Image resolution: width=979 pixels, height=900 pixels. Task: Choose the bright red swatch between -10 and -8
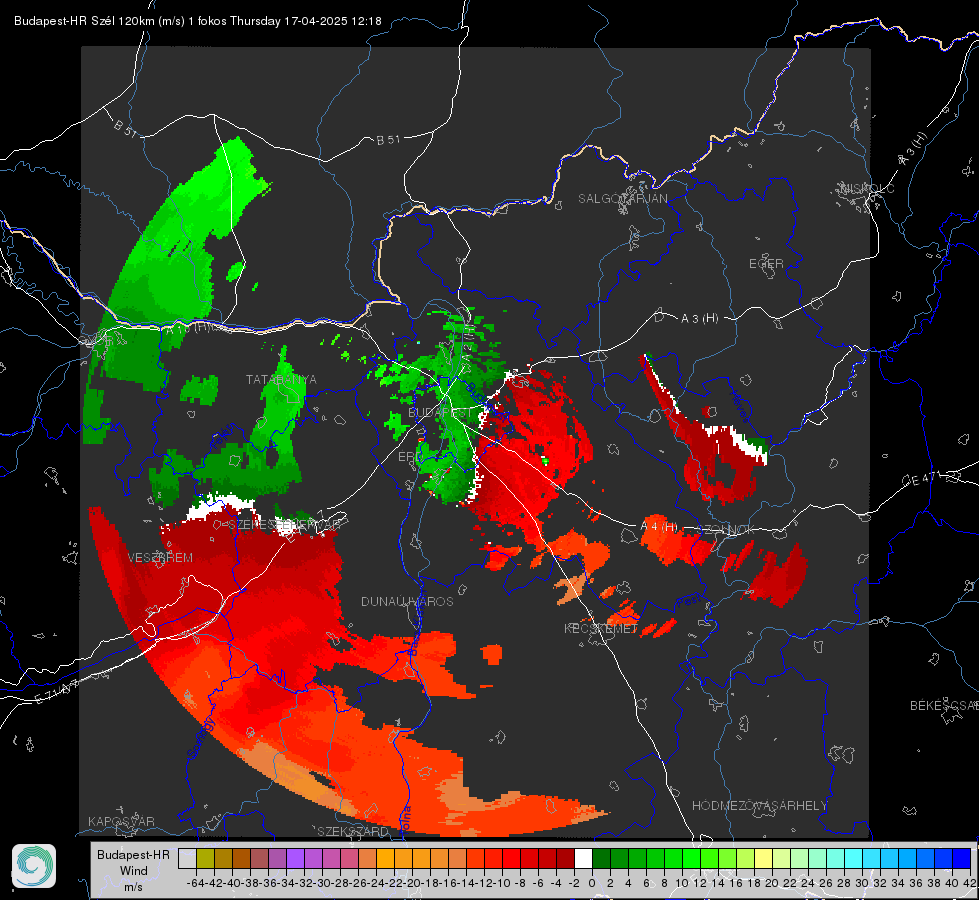[511, 858]
